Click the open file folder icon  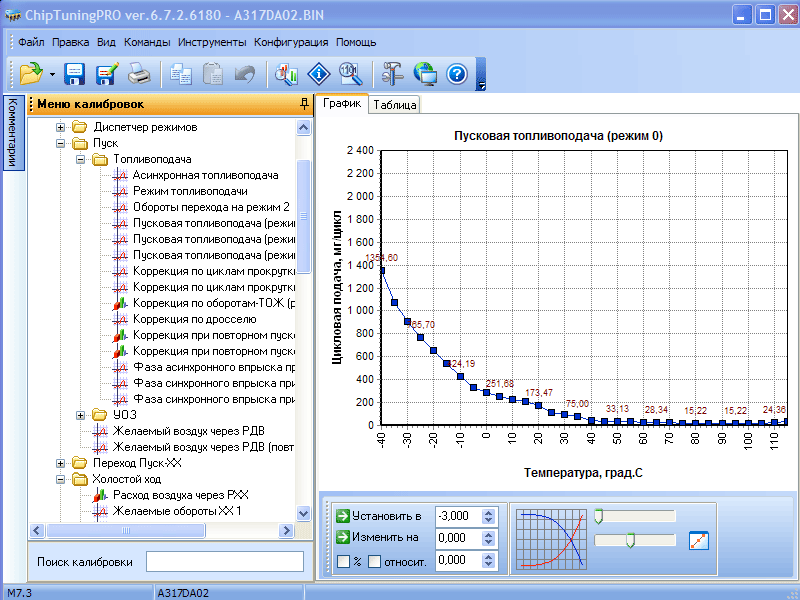pyautogui.click(x=30, y=73)
